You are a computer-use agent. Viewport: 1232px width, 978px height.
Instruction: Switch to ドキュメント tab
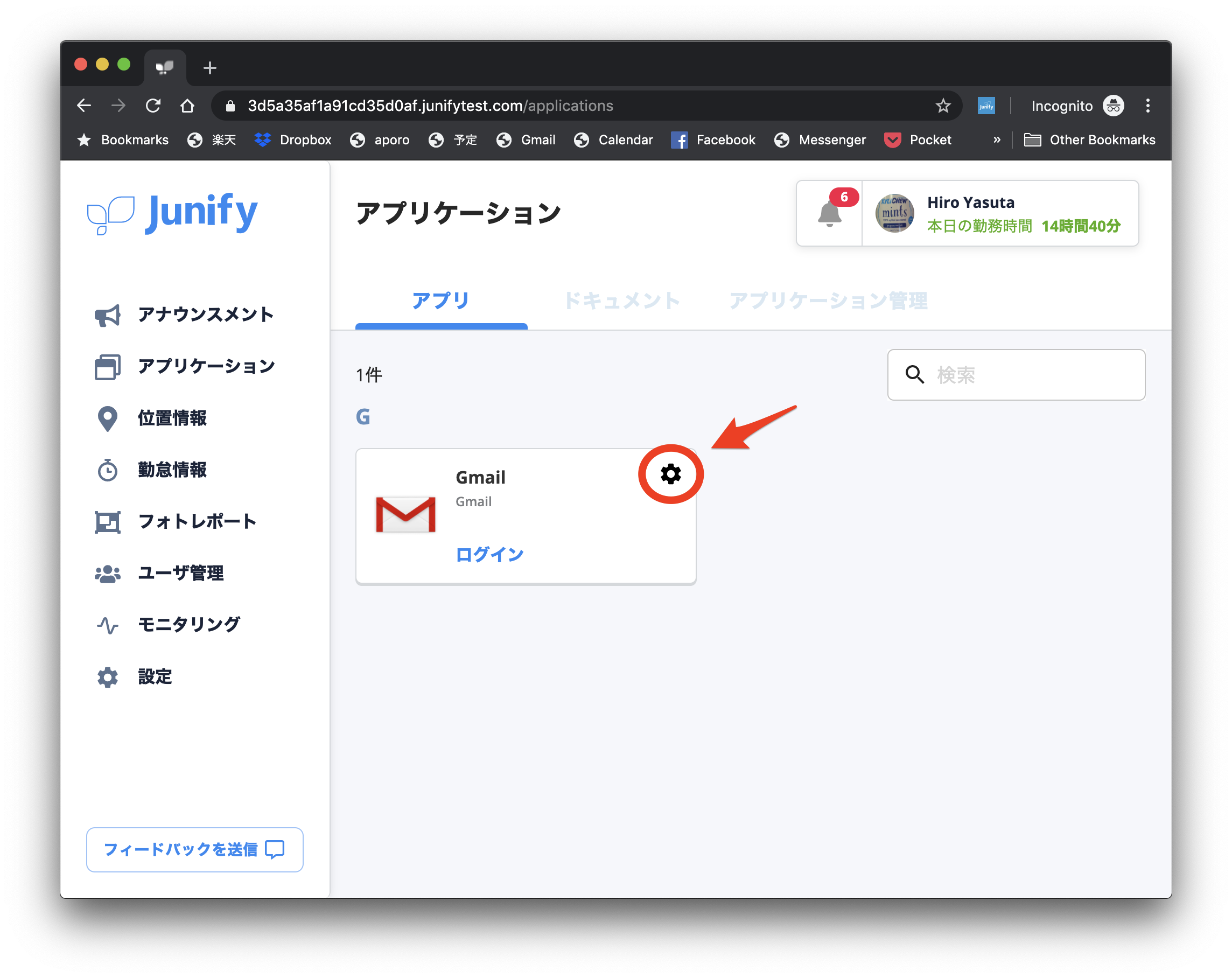pos(622,301)
